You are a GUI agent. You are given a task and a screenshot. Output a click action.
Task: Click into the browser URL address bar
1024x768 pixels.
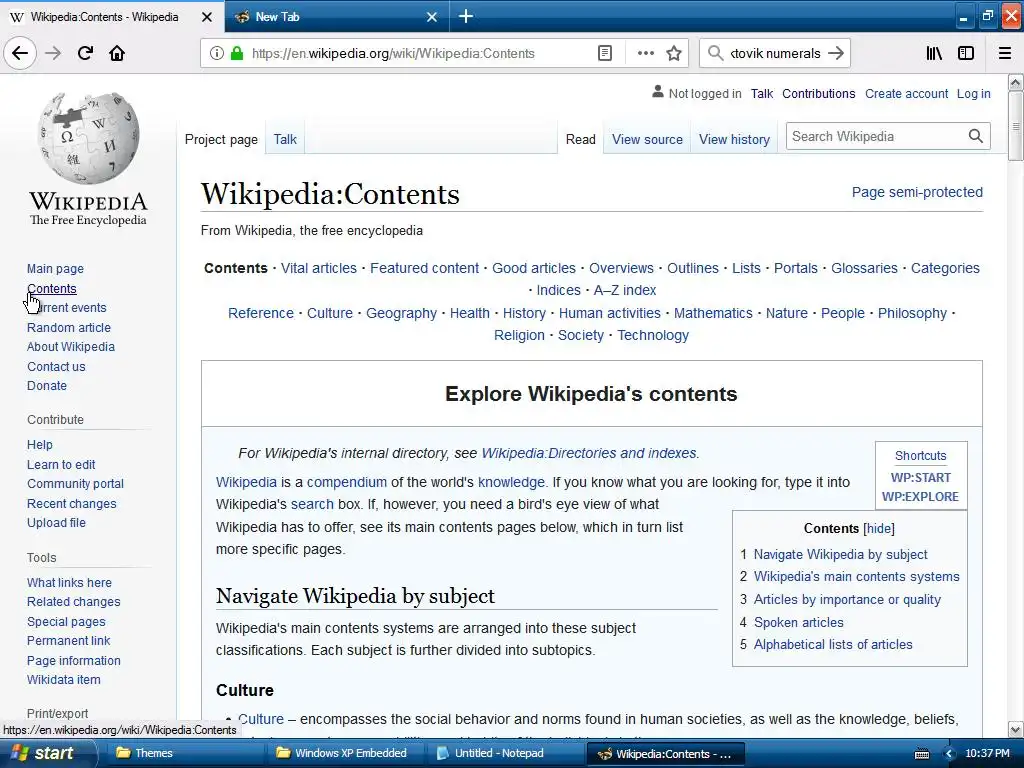coord(392,53)
